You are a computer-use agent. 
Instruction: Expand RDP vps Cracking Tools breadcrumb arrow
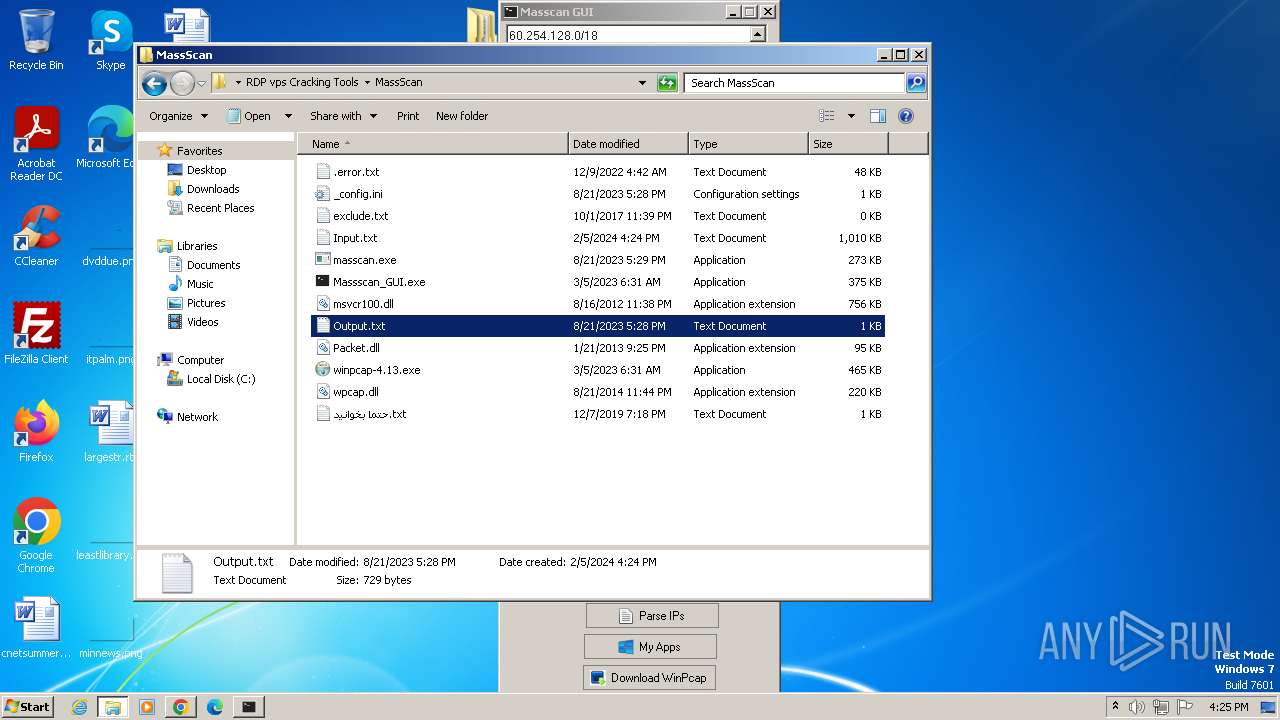coord(367,83)
